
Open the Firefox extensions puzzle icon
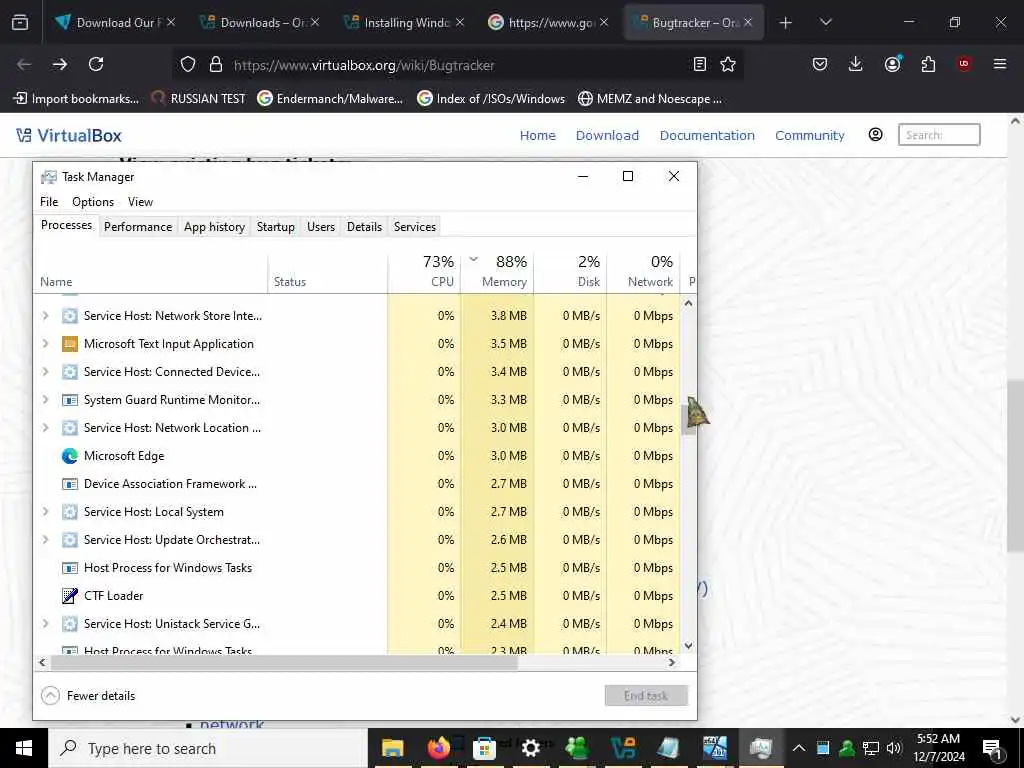tap(928, 64)
